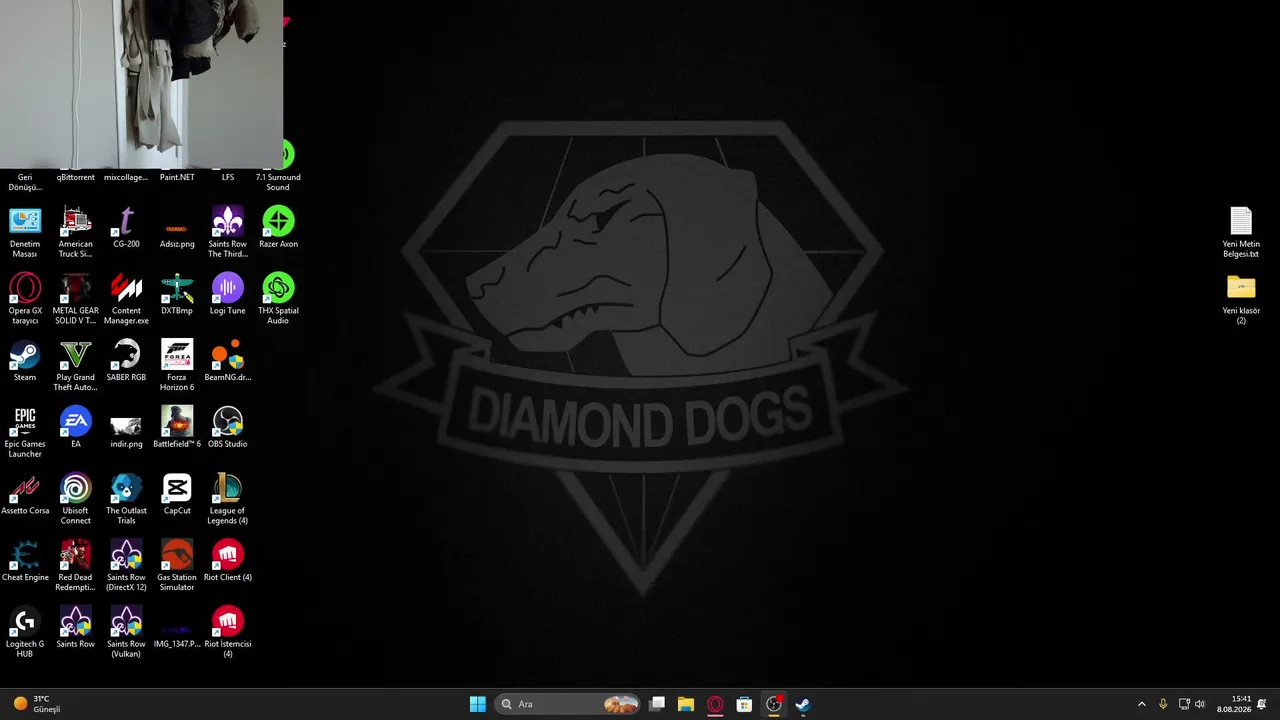Open Microsoft Store from the taskbar
1280x720 pixels.
pyautogui.click(x=744, y=704)
